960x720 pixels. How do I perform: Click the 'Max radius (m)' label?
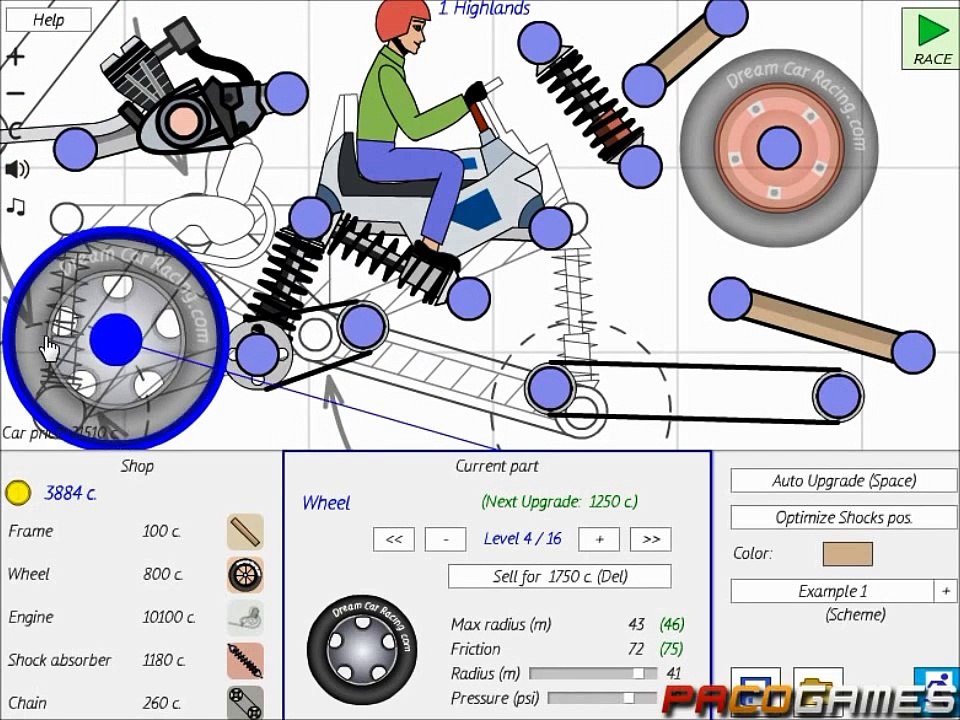(x=501, y=624)
